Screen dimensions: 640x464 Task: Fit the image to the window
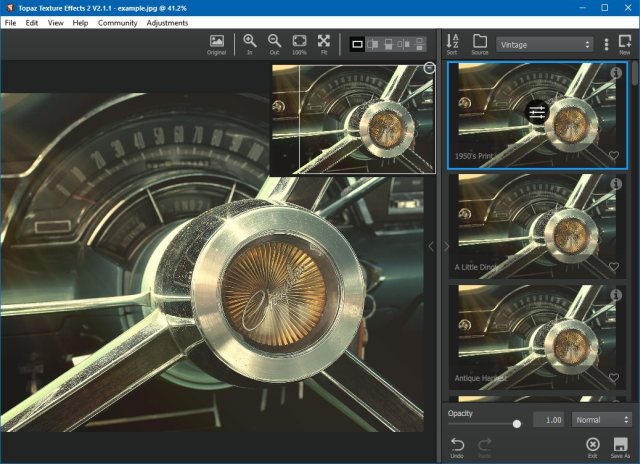324,44
